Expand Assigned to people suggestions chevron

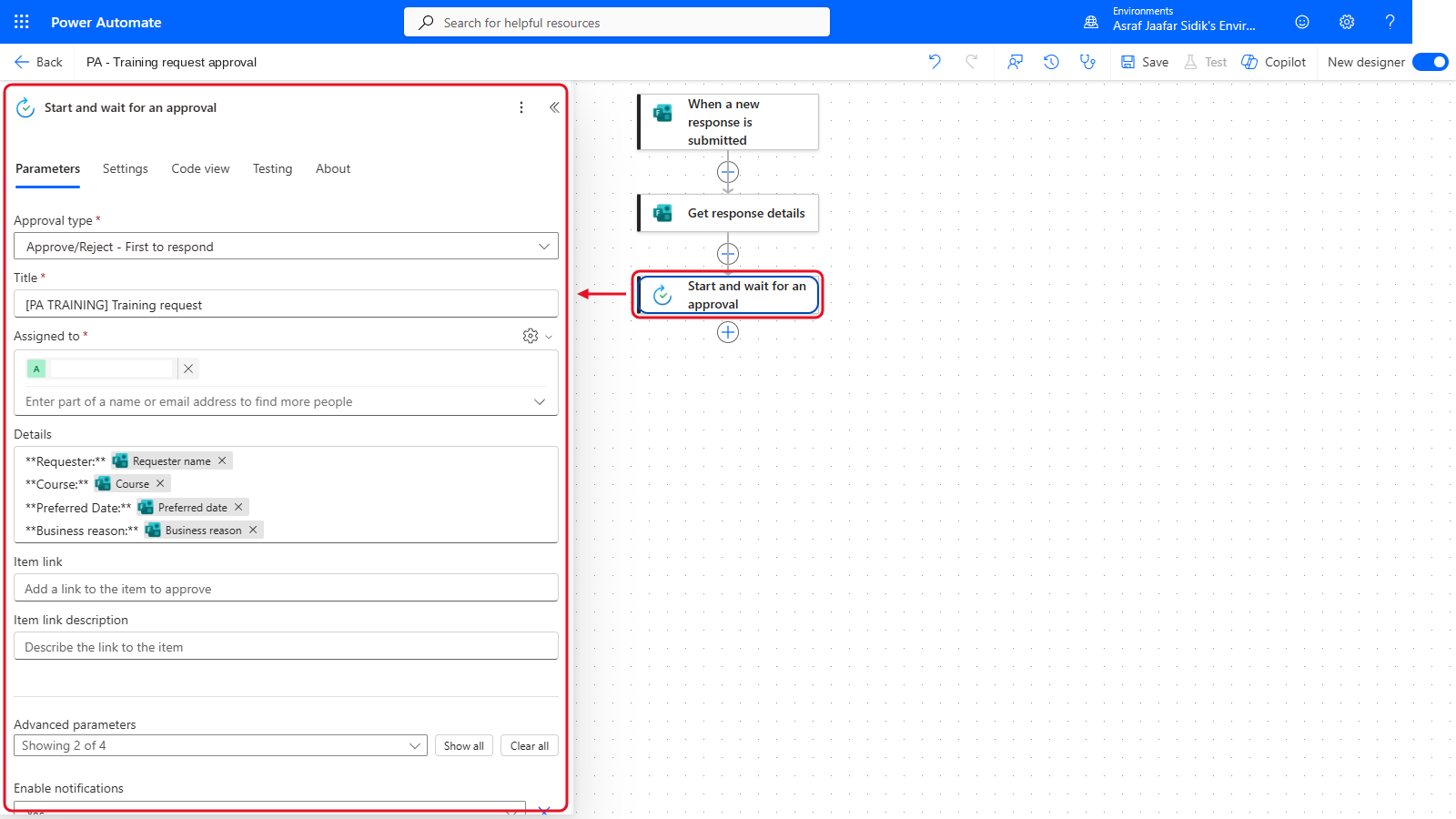tap(540, 401)
